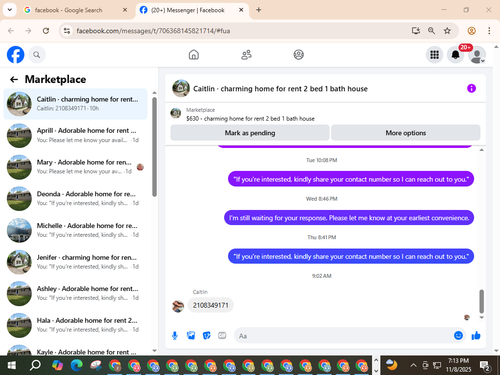Screen dimensions: 500x375
Task: Switch to facebook - Google Search tab
Action: [x=75, y=10]
